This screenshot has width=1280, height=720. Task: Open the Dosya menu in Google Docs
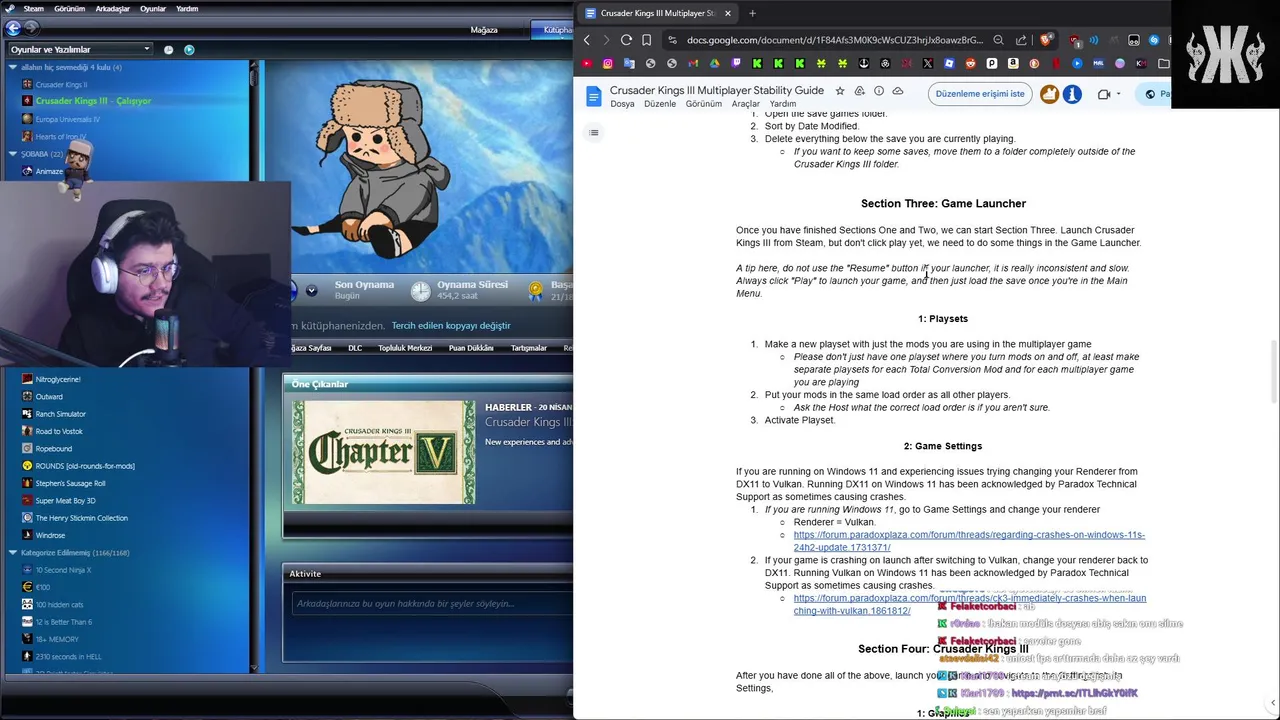622,104
